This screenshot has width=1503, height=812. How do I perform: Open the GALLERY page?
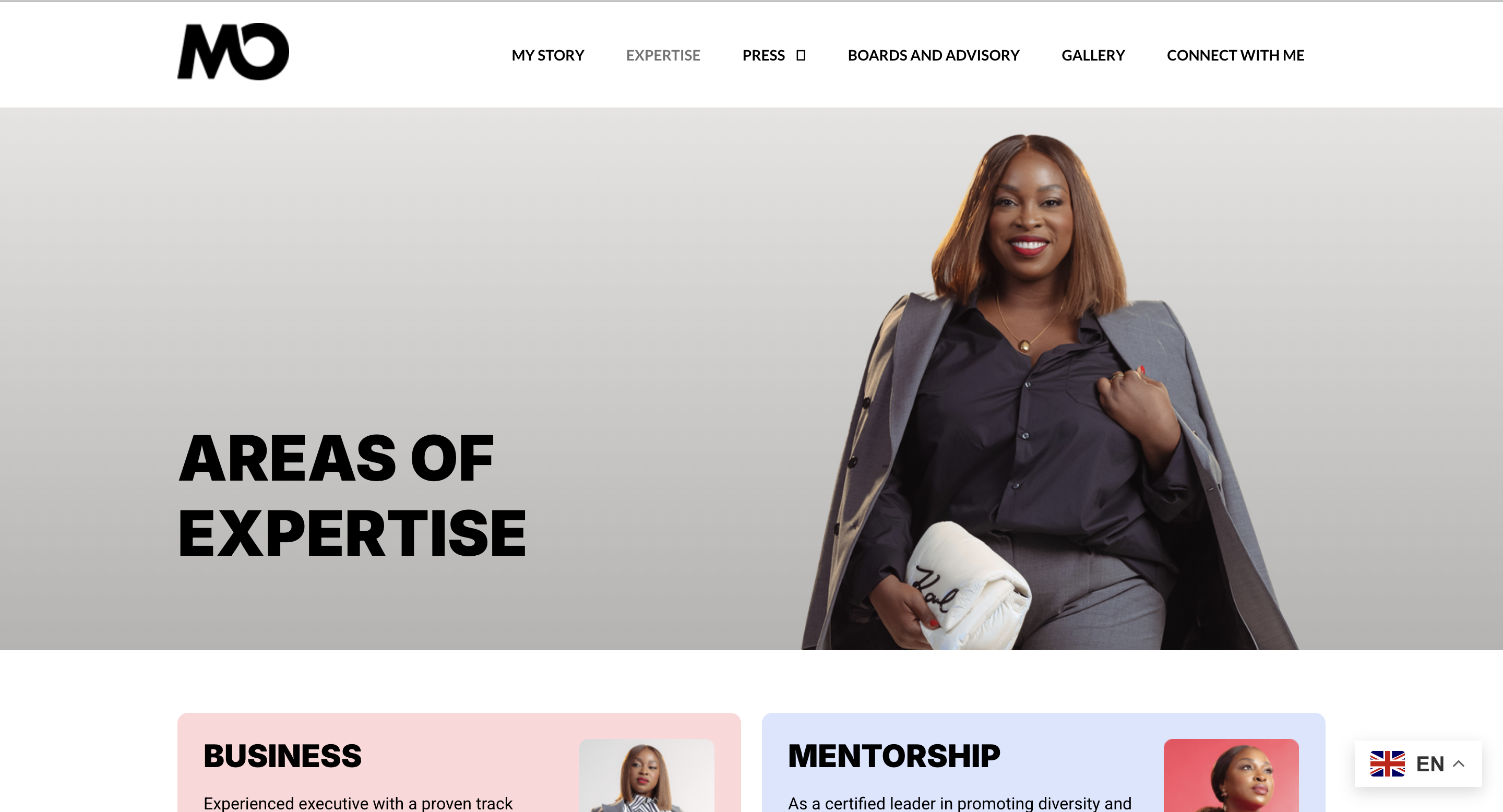(x=1093, y=55)
